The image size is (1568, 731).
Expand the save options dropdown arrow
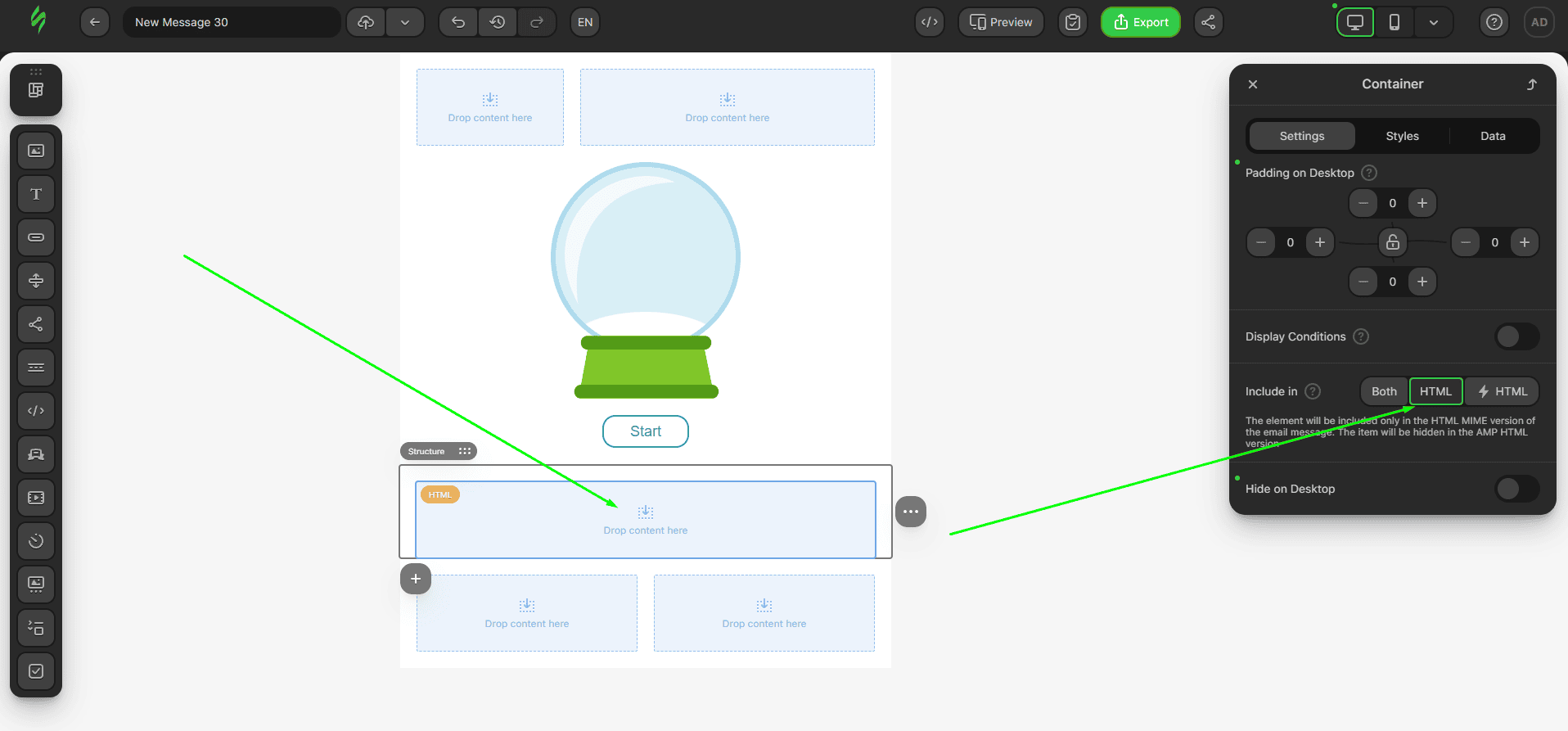[405, 22]
